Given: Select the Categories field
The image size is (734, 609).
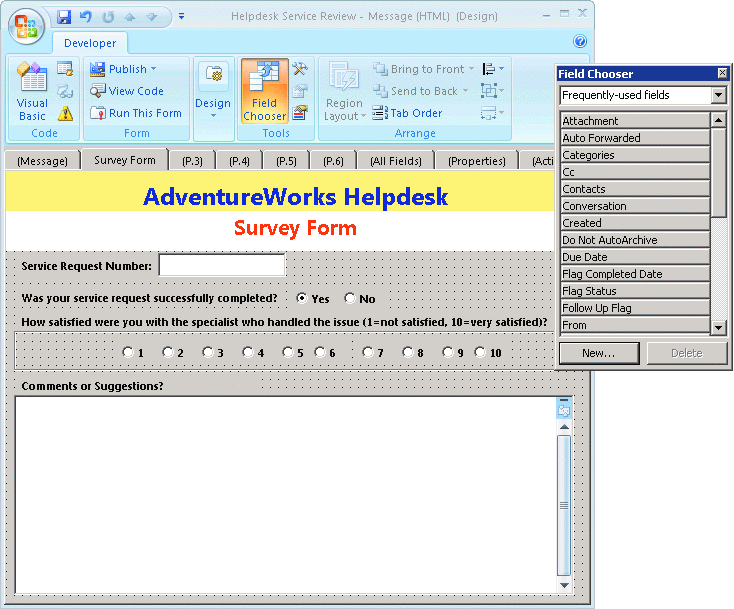Looking at the screenshot, I should [635, 155].
